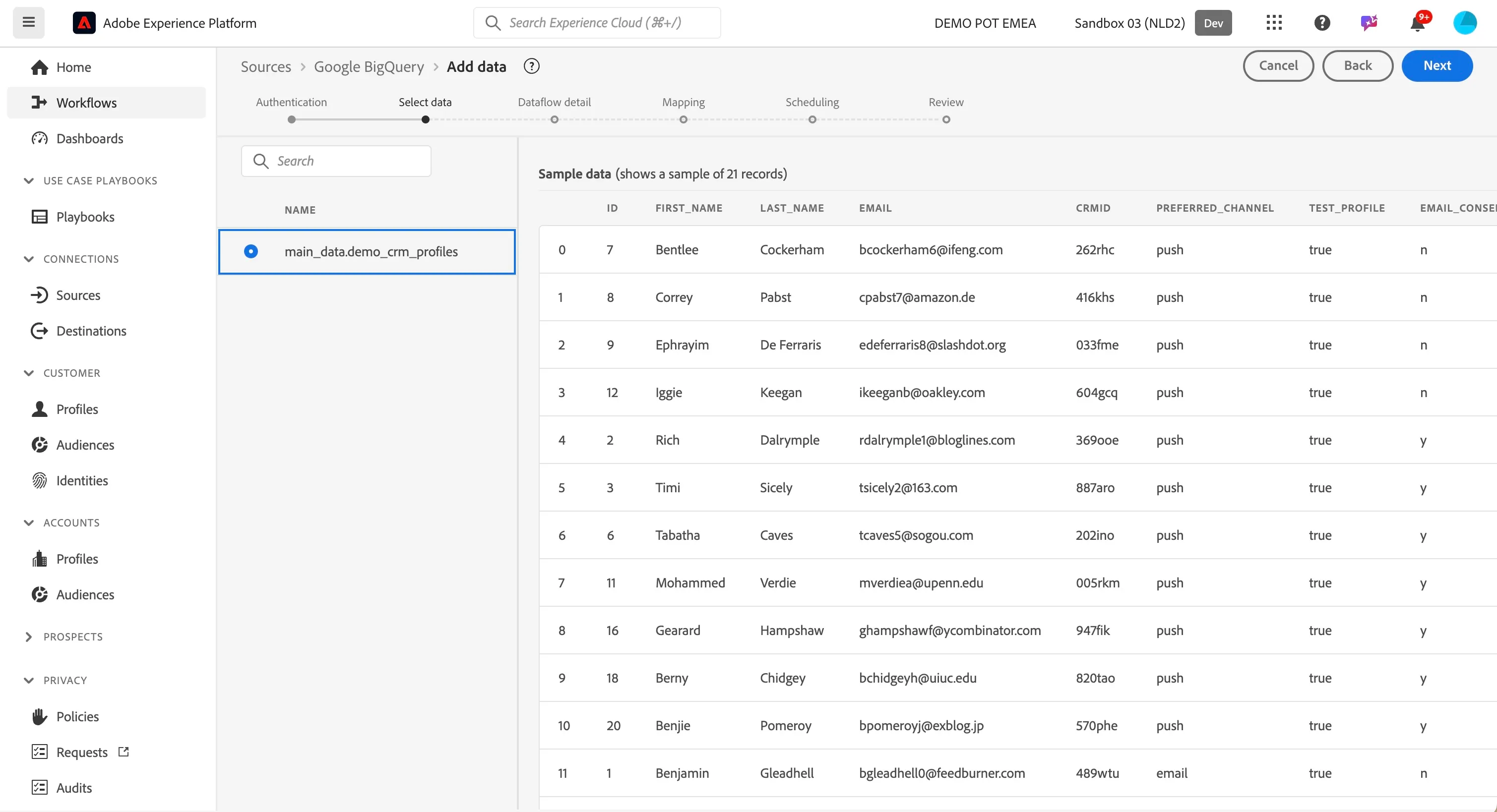Open the help question mark menu
The image size is (1497, 812).
click(1322, 23)
